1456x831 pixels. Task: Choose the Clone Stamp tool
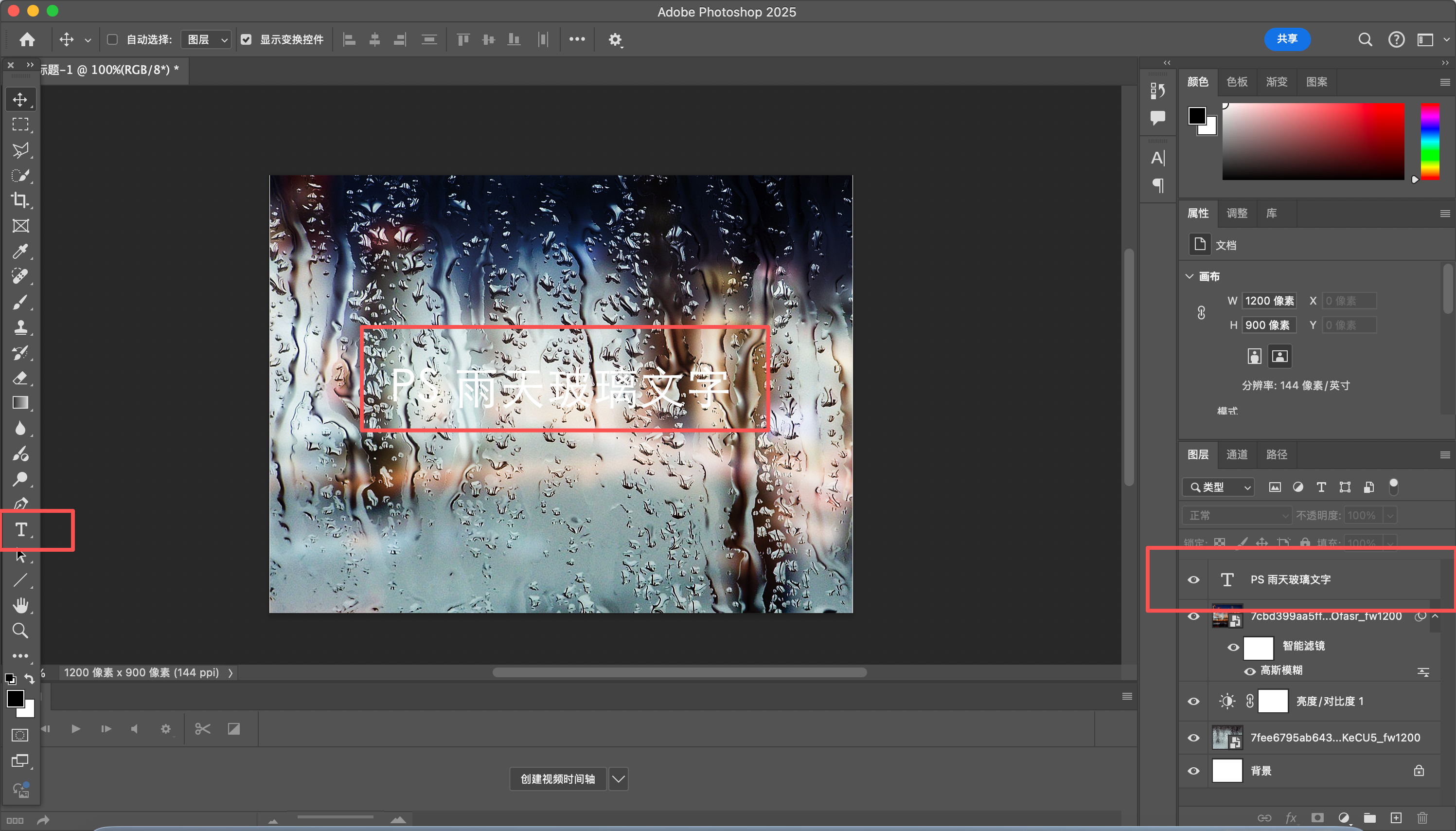(20, 327)
